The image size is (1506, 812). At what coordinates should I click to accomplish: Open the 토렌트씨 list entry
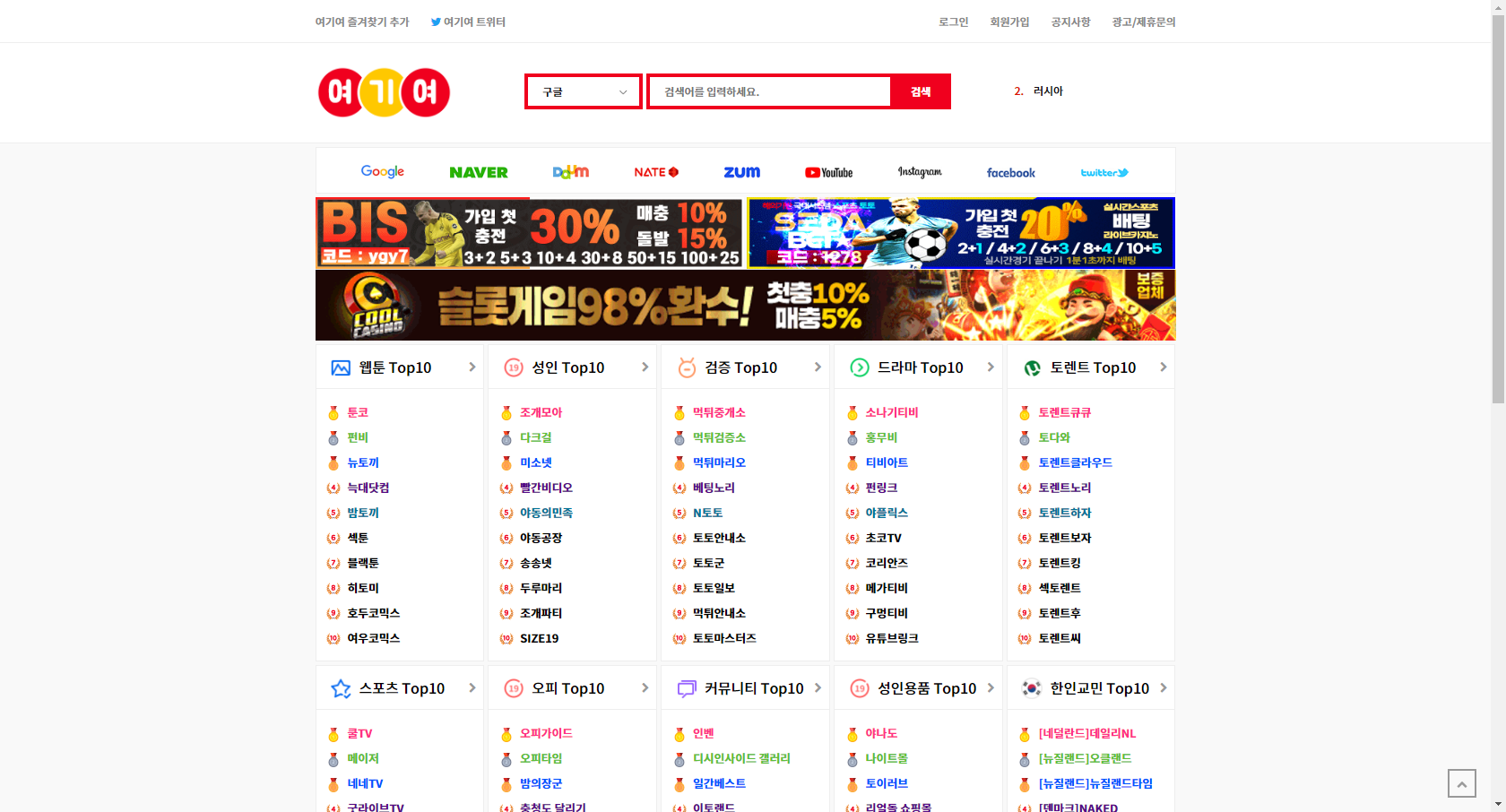click(1060, 638)
